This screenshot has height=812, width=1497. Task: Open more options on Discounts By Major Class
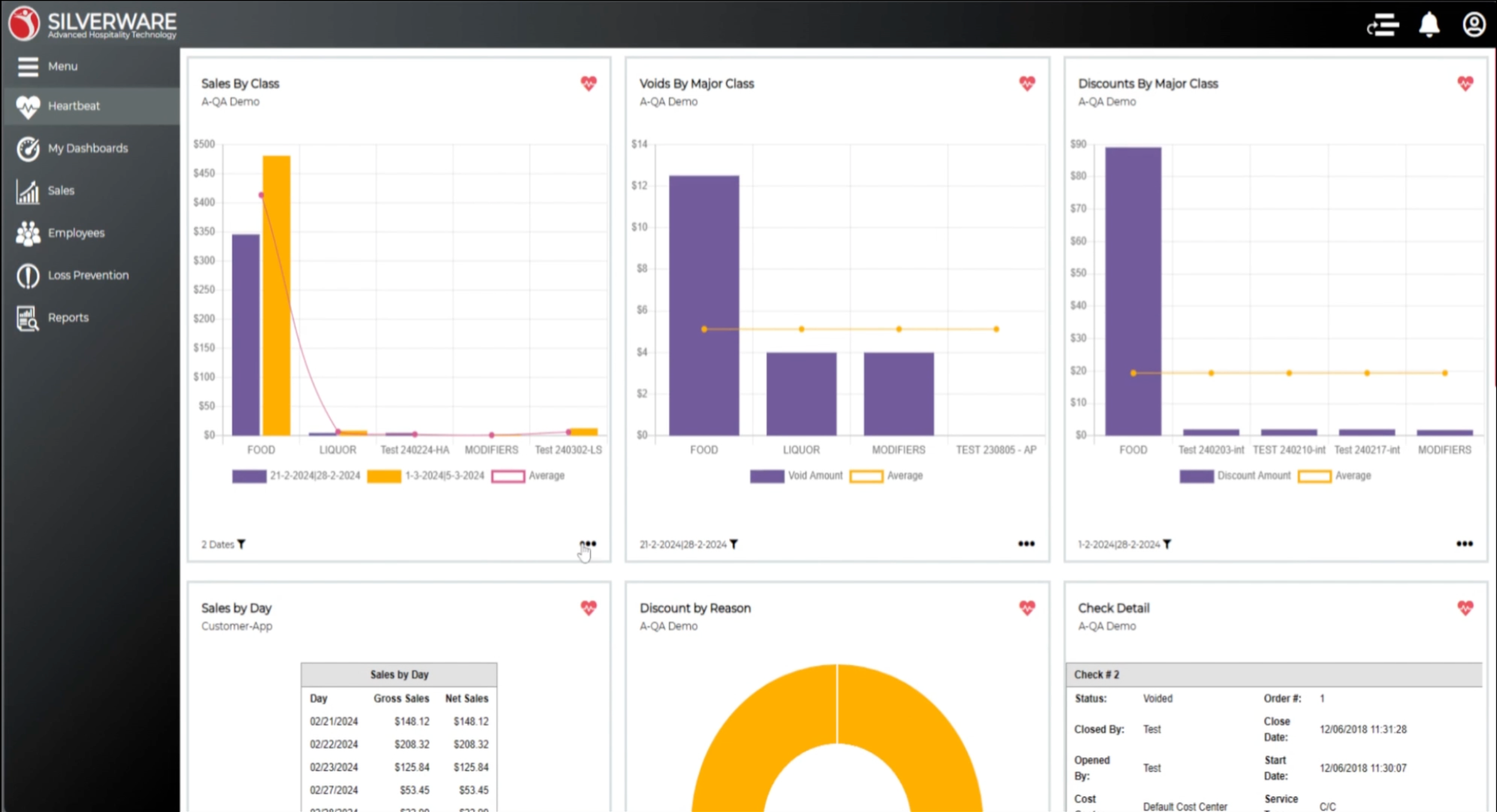[x=1464, y=544]
